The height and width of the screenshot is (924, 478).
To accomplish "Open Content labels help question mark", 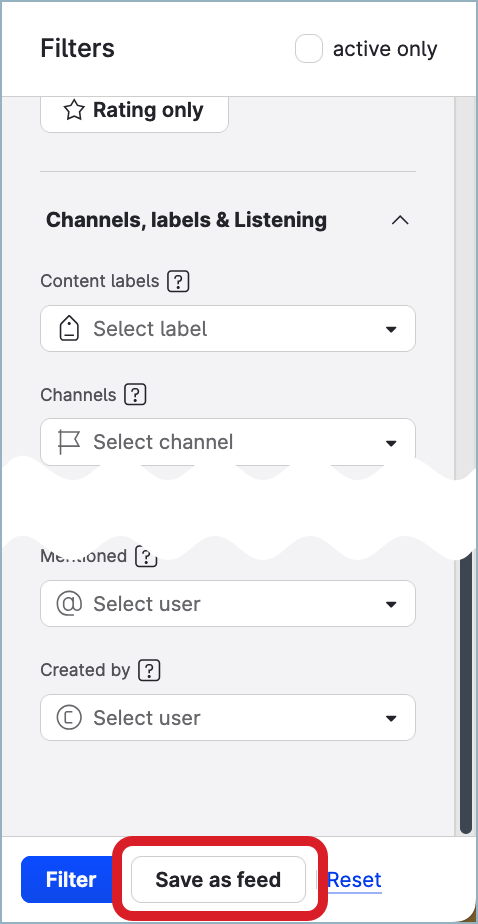I will click(x=178, y=282).
